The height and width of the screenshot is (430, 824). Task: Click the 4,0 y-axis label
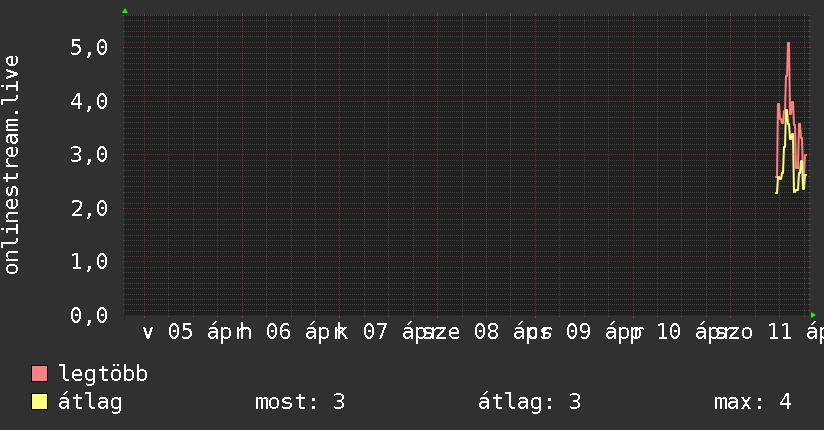pos(86,101)
